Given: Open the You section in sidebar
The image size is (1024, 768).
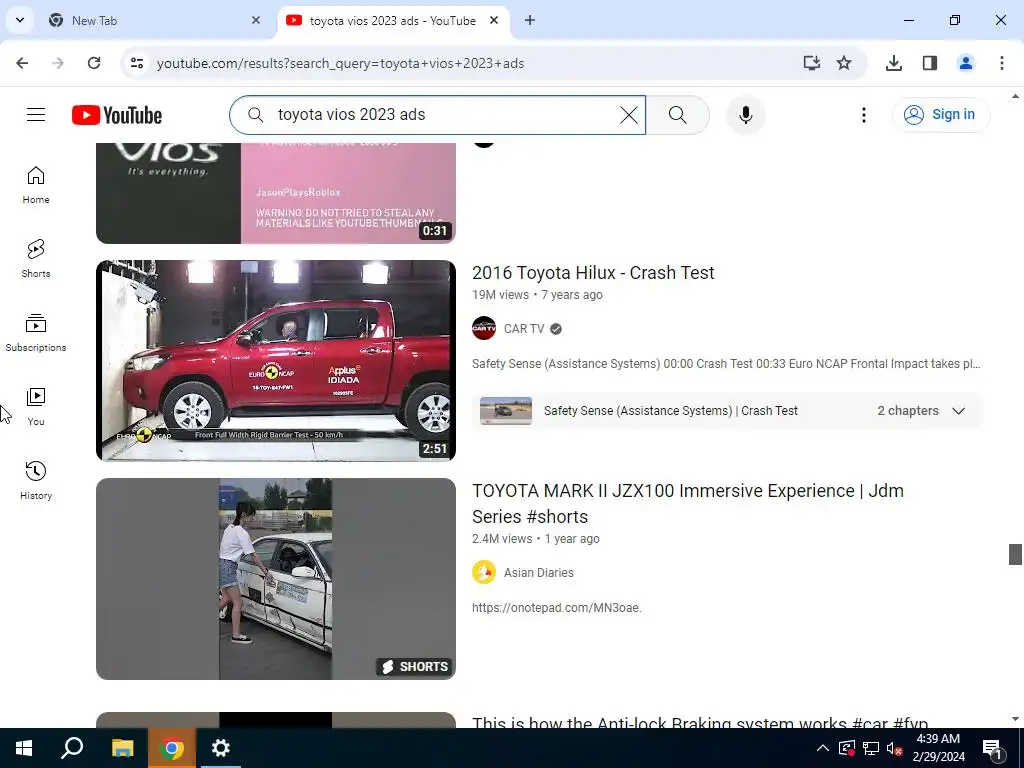Looking at the screenshot, I should [x=36, y=406].
